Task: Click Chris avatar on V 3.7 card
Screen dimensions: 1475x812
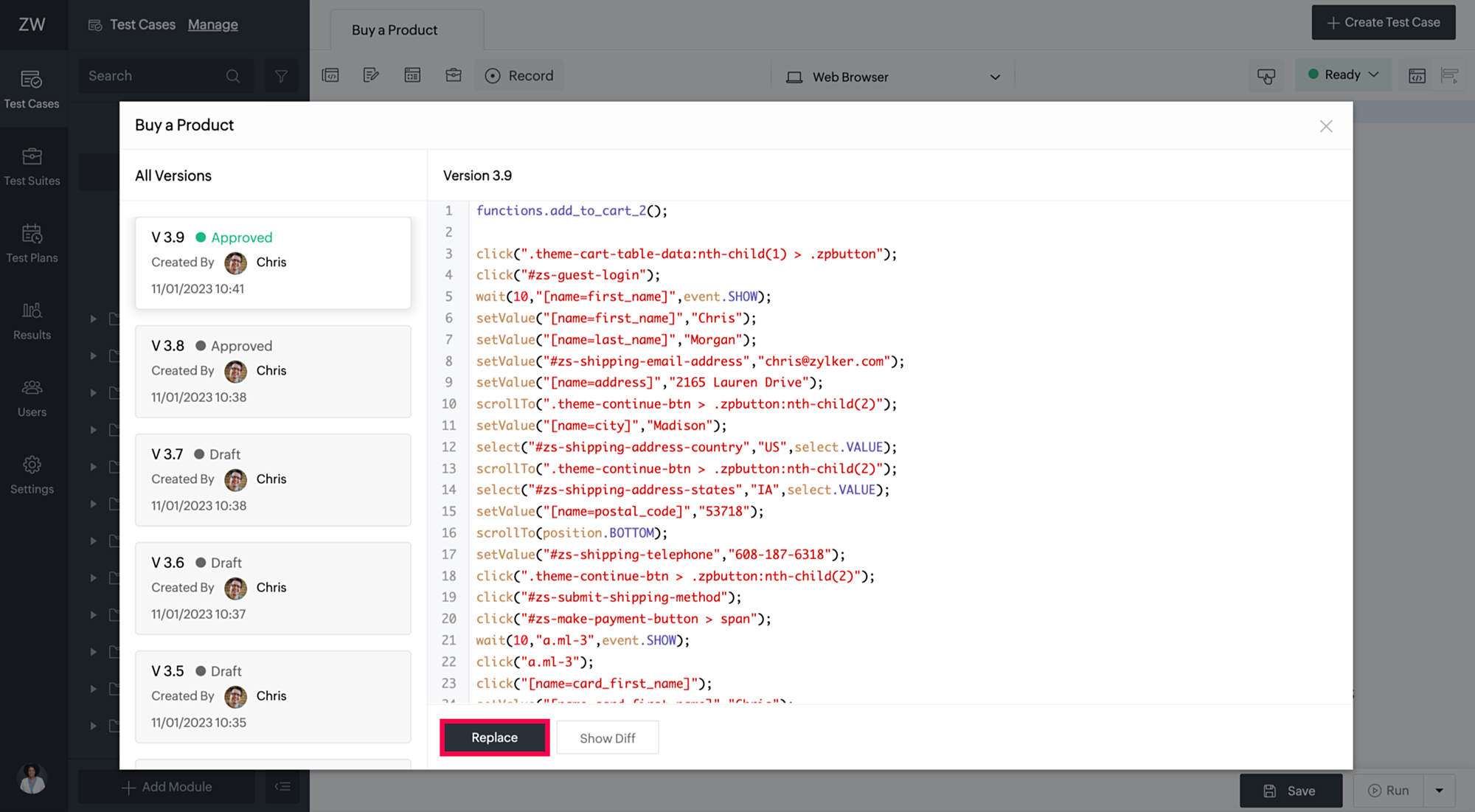Action: click(235, 479)
